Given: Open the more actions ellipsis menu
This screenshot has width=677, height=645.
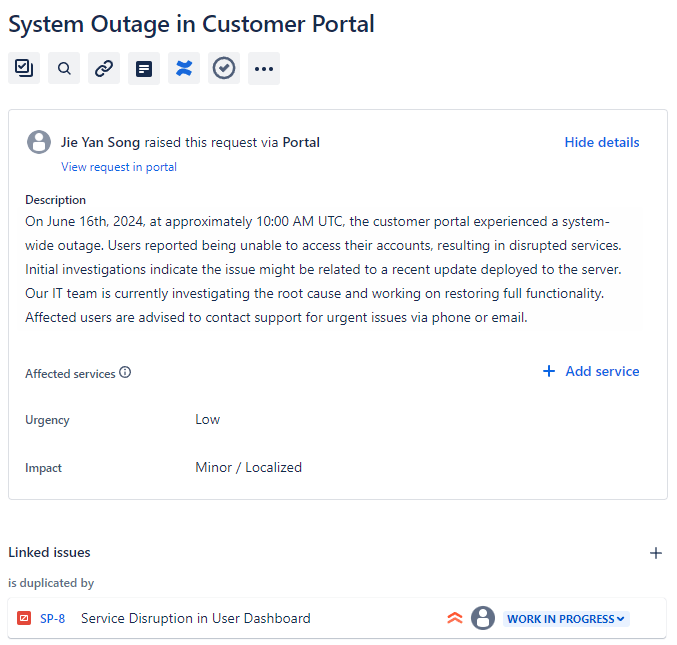Looking at the screenshot, I should click(264, 68).
